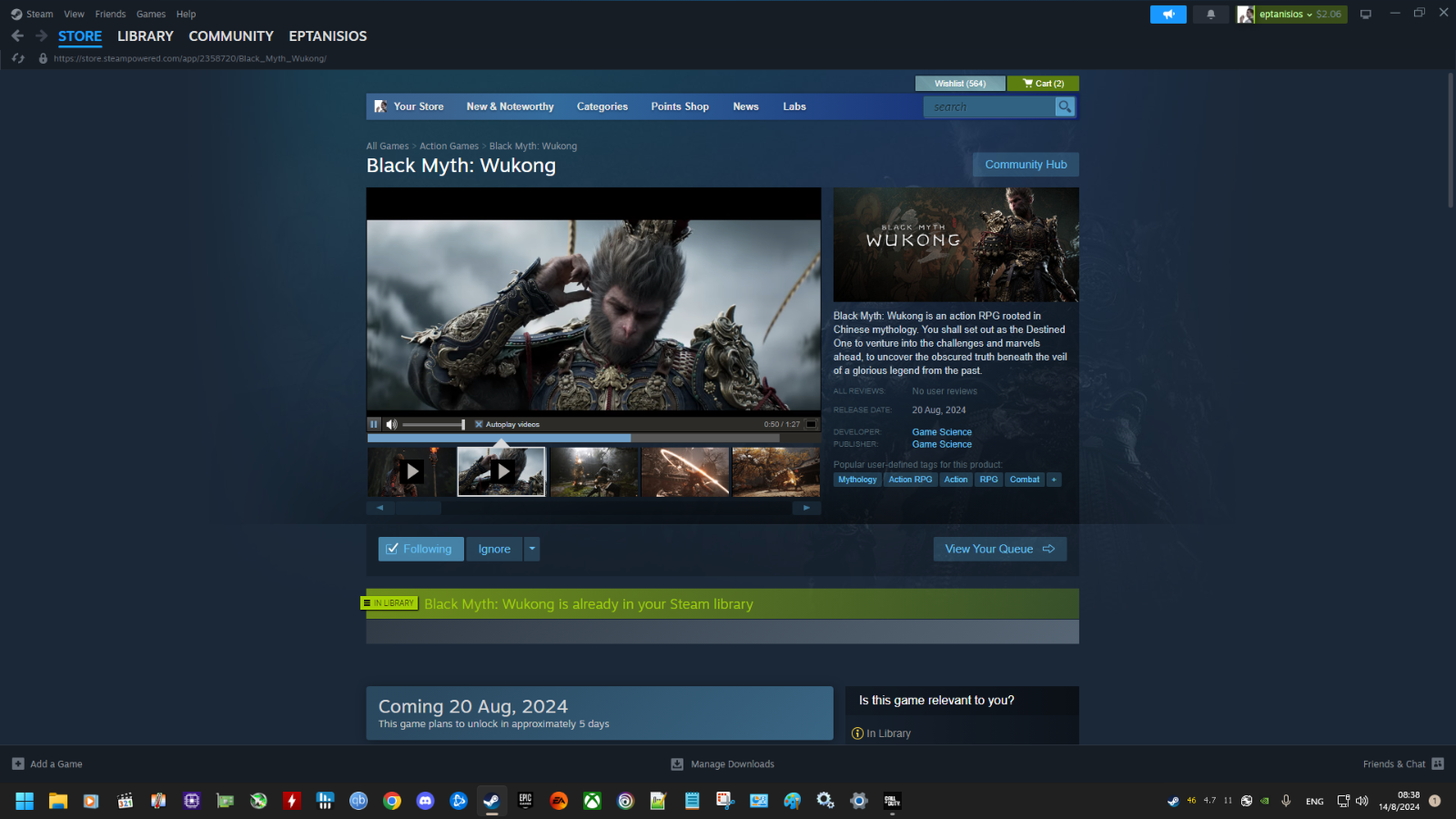
Task: Open the Points Shop
Action: click(680, 106)
